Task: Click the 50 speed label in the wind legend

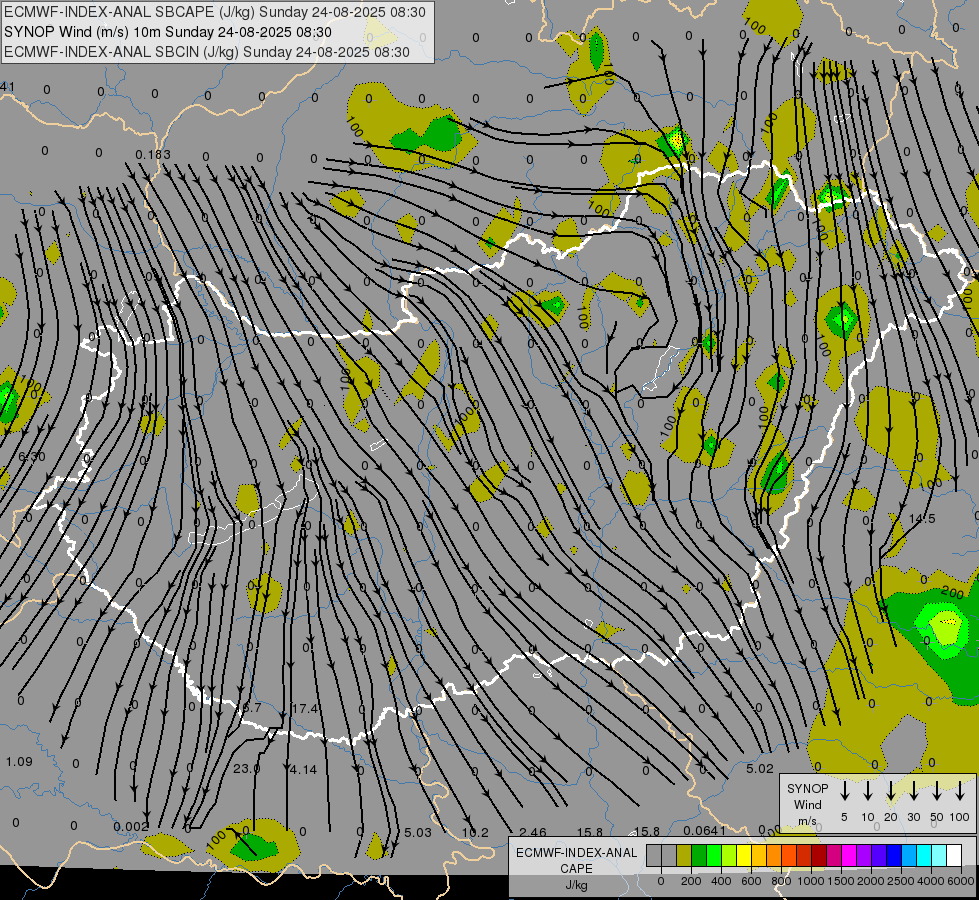Action: [937, 817]
